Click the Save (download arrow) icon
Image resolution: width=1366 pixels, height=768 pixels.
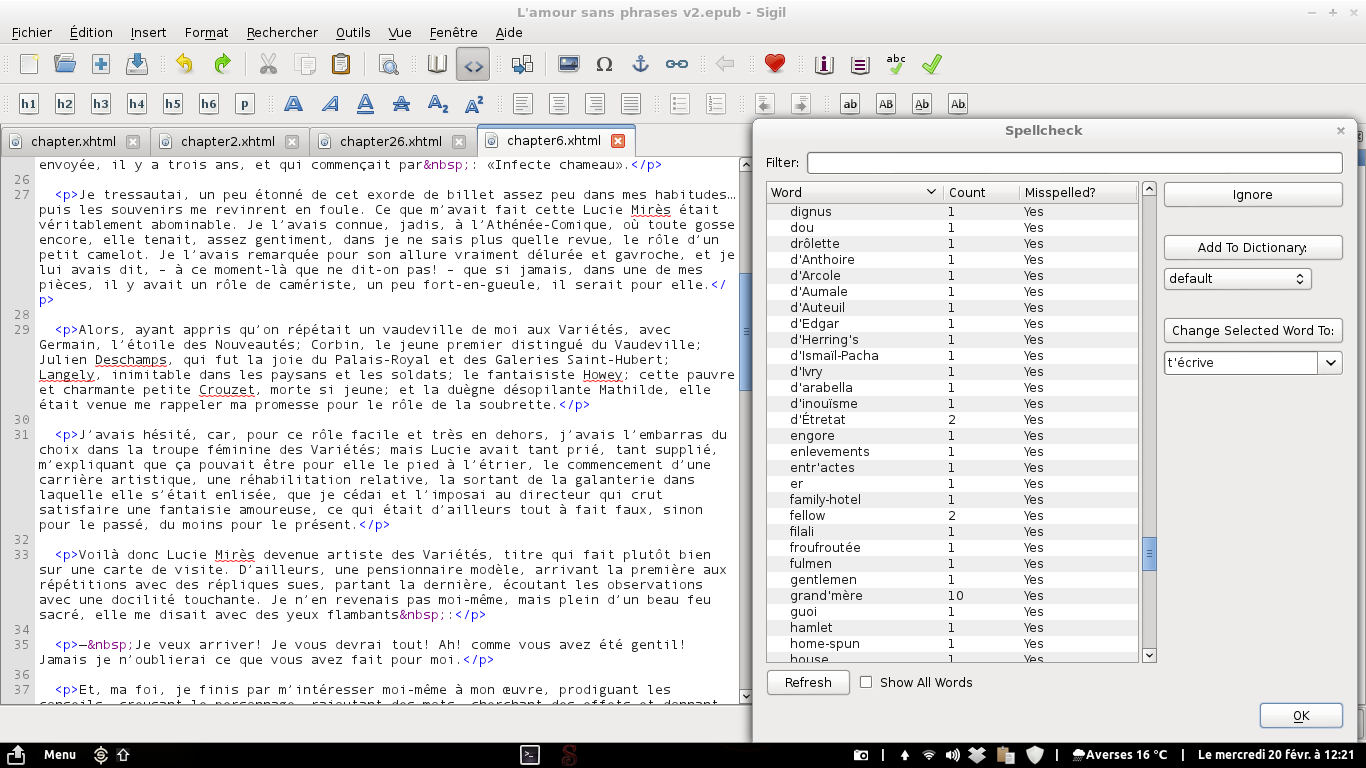pyautogui.click(x=137, y=64)
